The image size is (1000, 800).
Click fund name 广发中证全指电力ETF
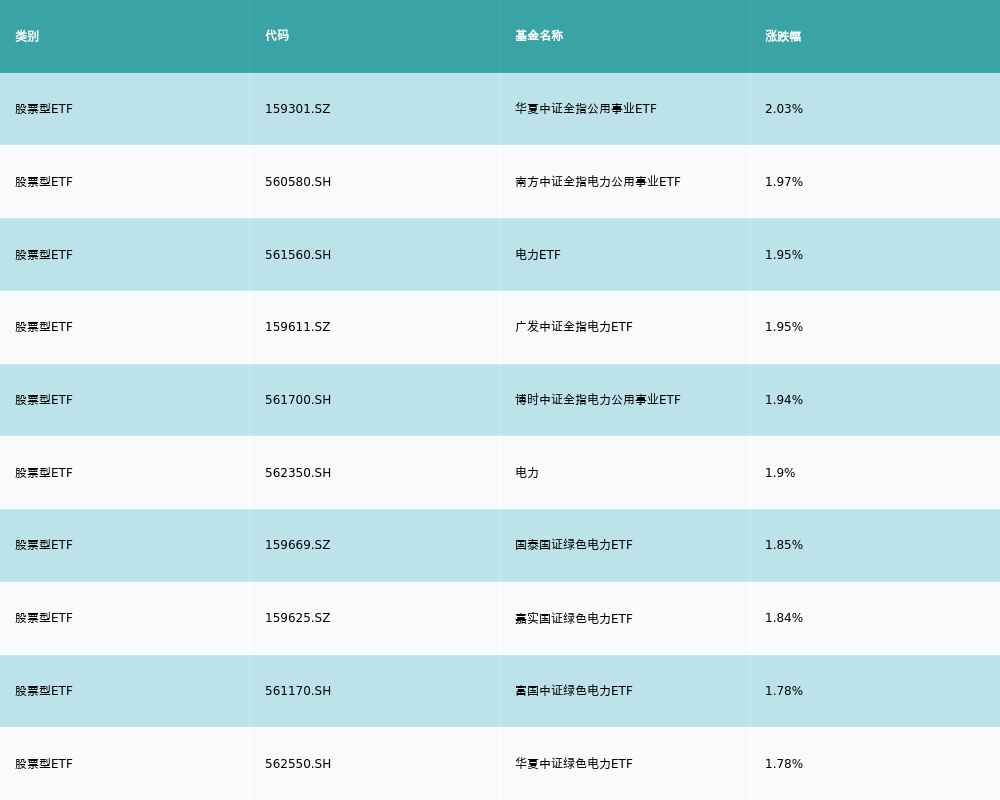tap(573, 327)
